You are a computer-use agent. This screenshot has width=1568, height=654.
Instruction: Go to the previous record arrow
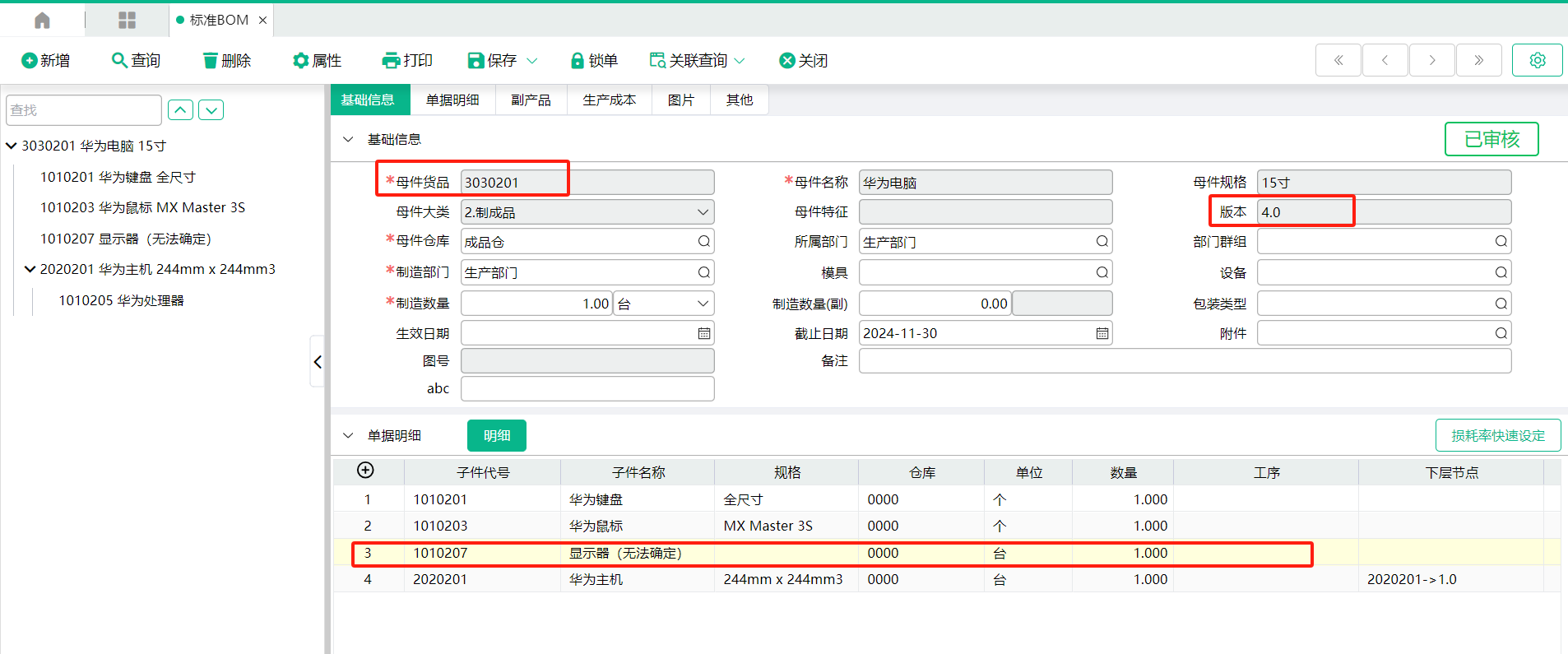(1385, 60)
